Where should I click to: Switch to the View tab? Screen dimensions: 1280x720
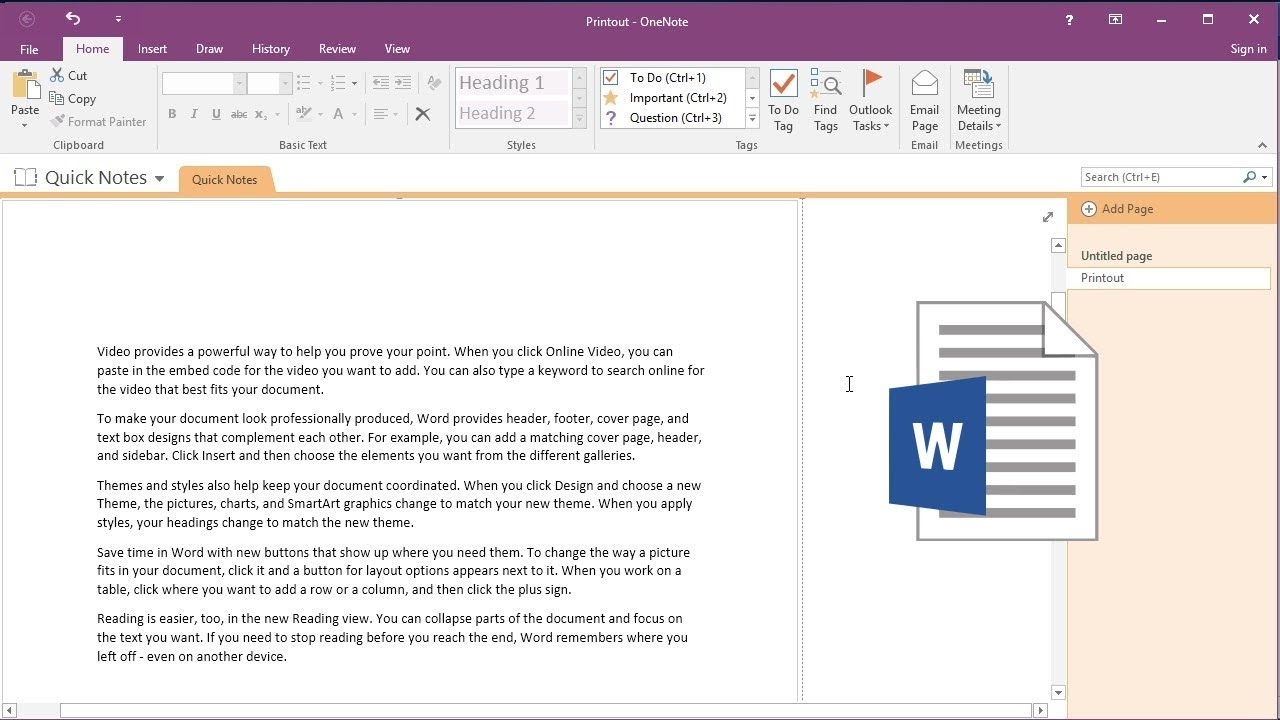tap(397, 49)
